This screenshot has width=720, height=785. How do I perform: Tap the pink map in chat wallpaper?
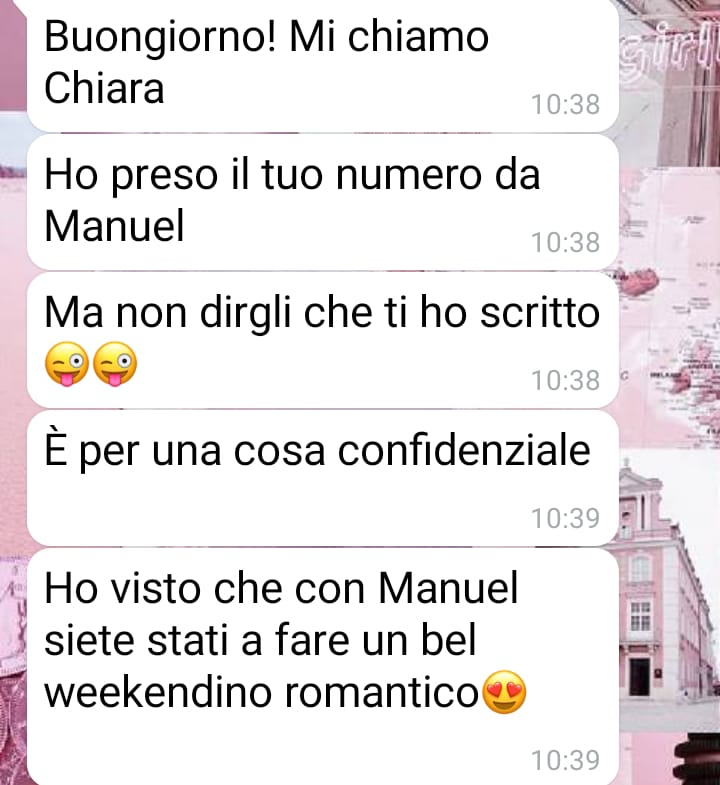(670, 310)
